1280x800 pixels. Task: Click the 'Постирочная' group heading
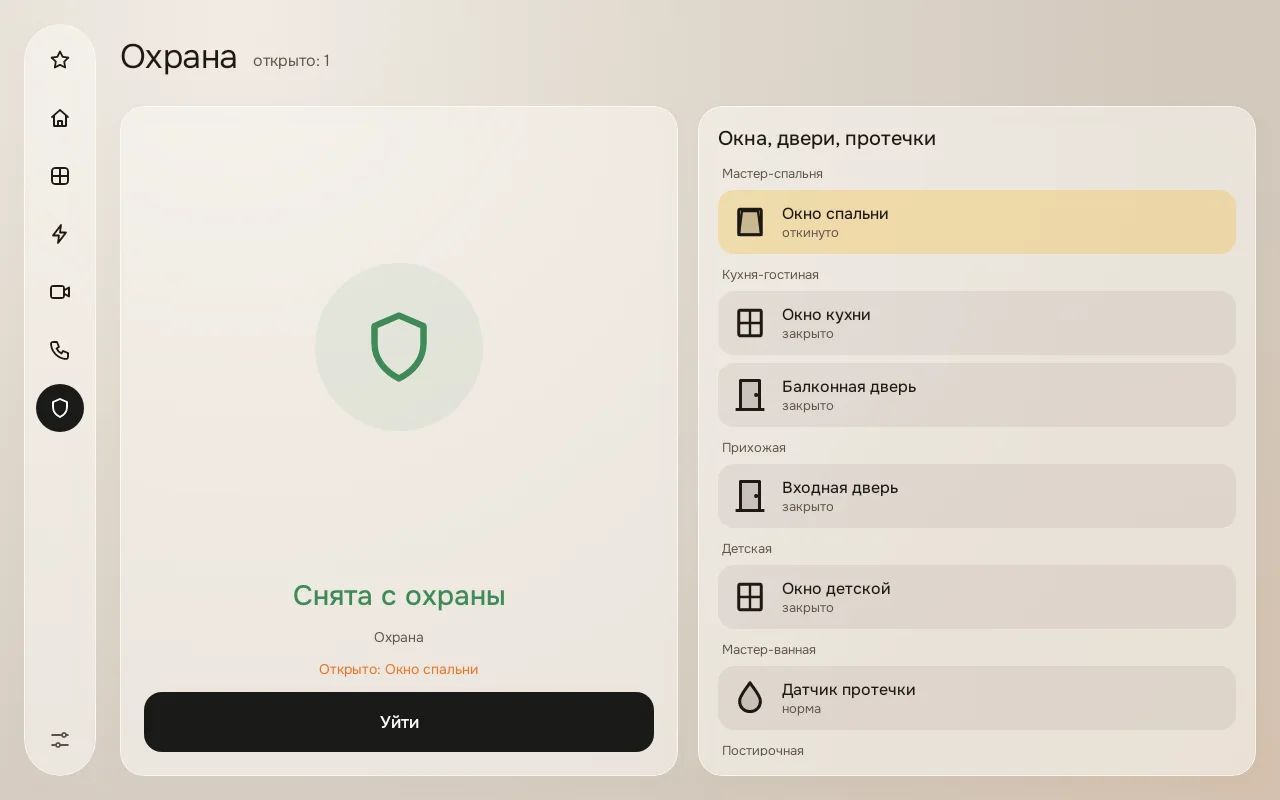pos(763,751)
